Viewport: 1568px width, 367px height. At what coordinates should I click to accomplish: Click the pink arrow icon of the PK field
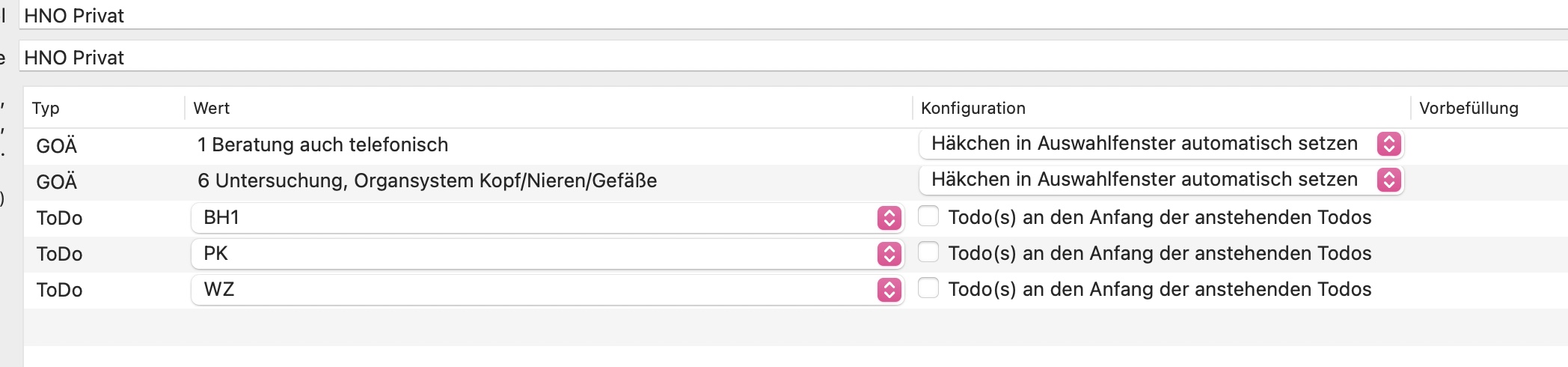[889, 254]
